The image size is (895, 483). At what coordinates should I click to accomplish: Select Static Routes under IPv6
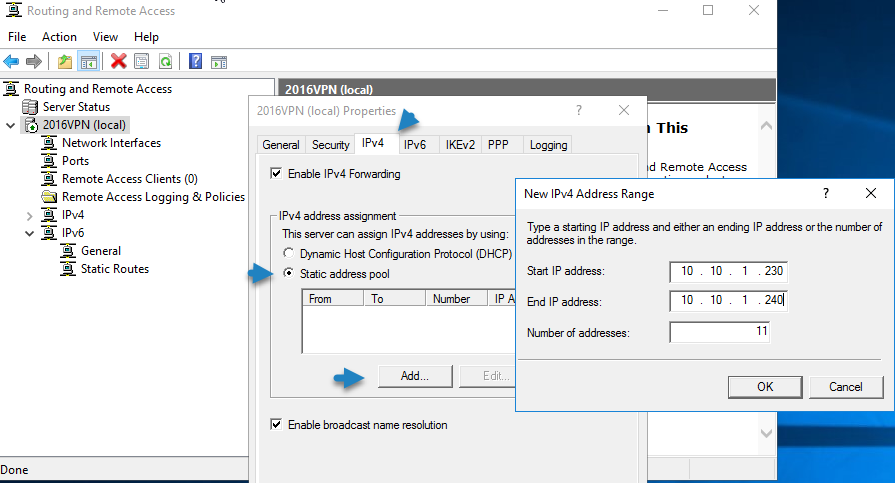[114, 269]
